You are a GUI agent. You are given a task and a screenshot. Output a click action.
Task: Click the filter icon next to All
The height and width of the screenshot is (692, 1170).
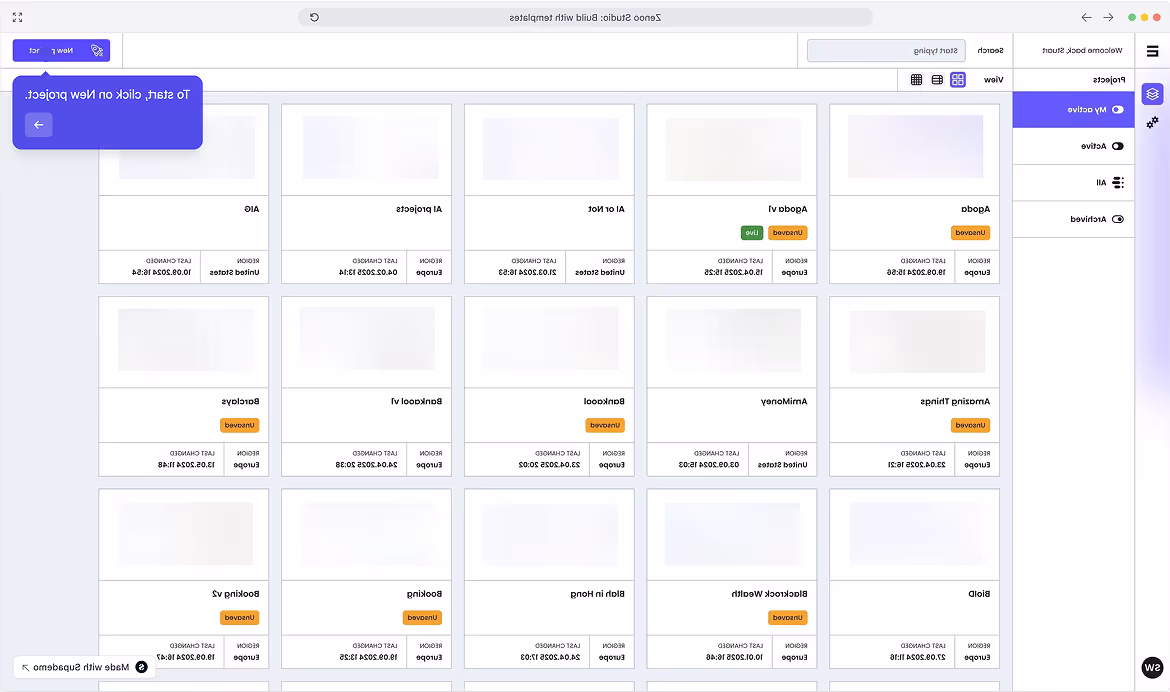click(1119, 182)
